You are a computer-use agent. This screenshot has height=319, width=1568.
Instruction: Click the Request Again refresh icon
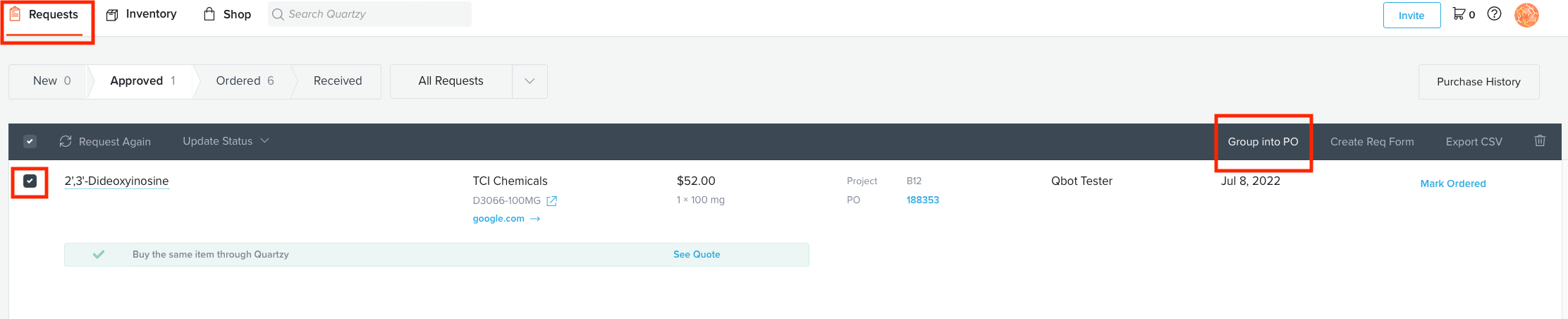coord(66,141)
